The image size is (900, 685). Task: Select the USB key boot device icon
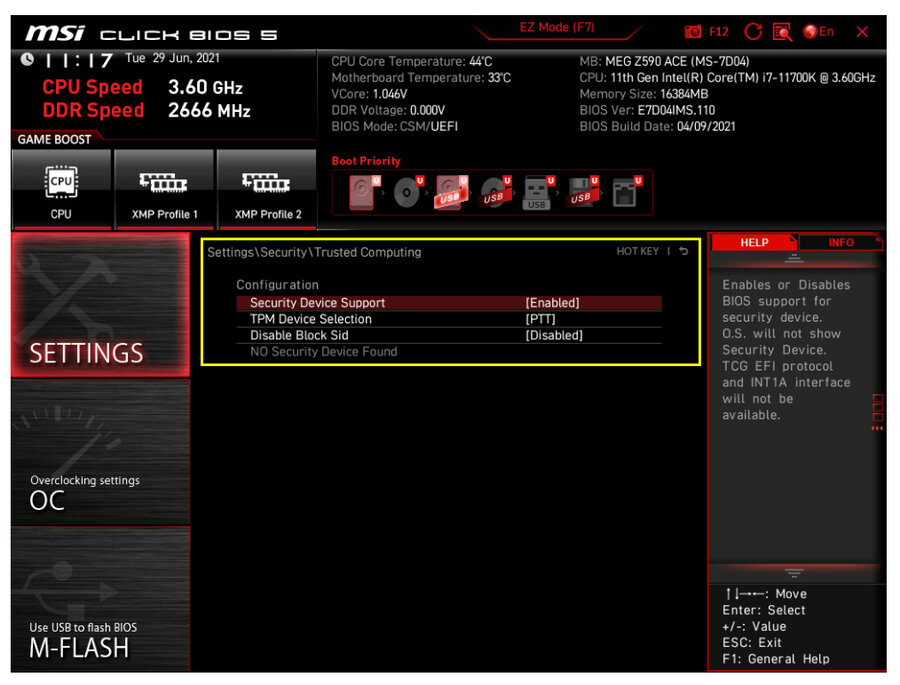(x=538, y=192)
